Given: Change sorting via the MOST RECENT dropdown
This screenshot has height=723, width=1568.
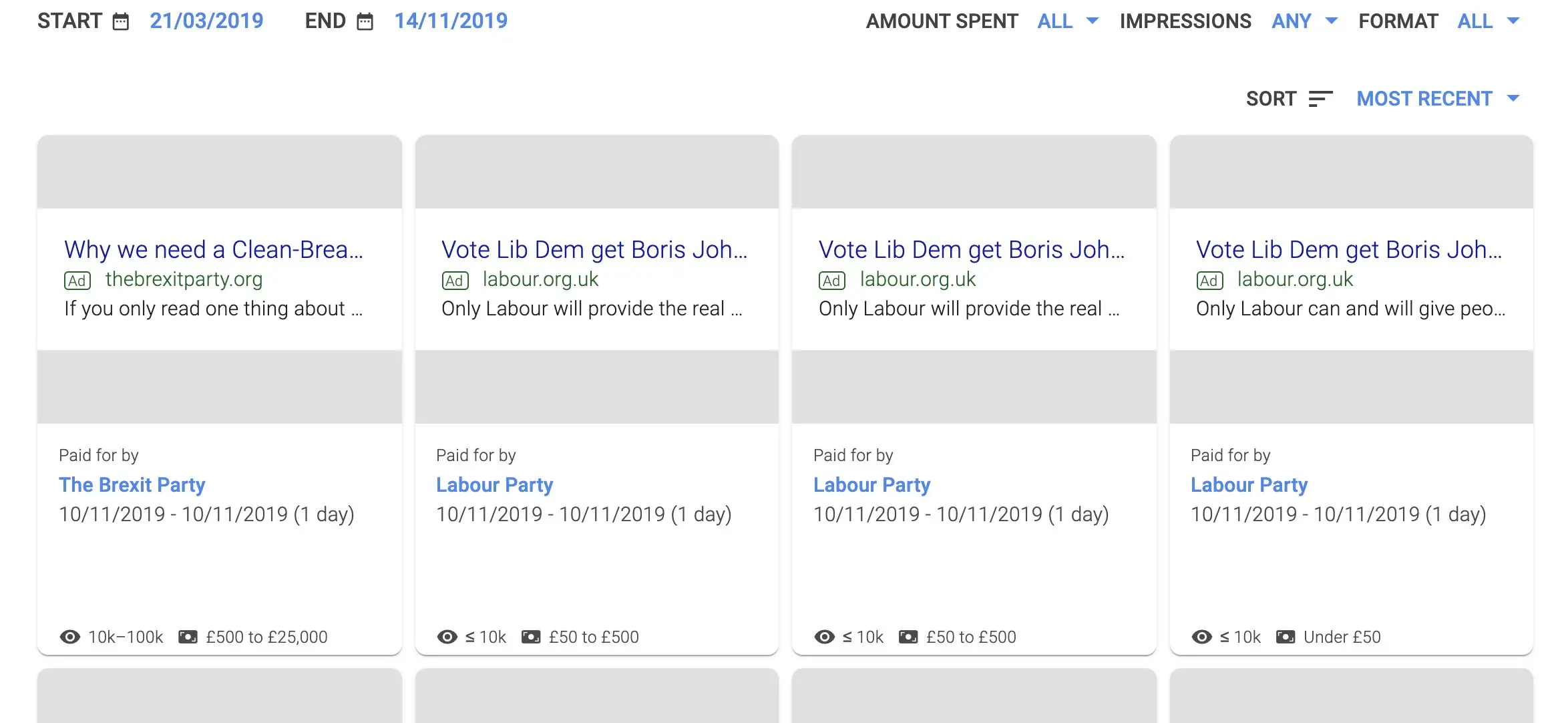Looking at the screenshot, I should tap(1424, 98).
